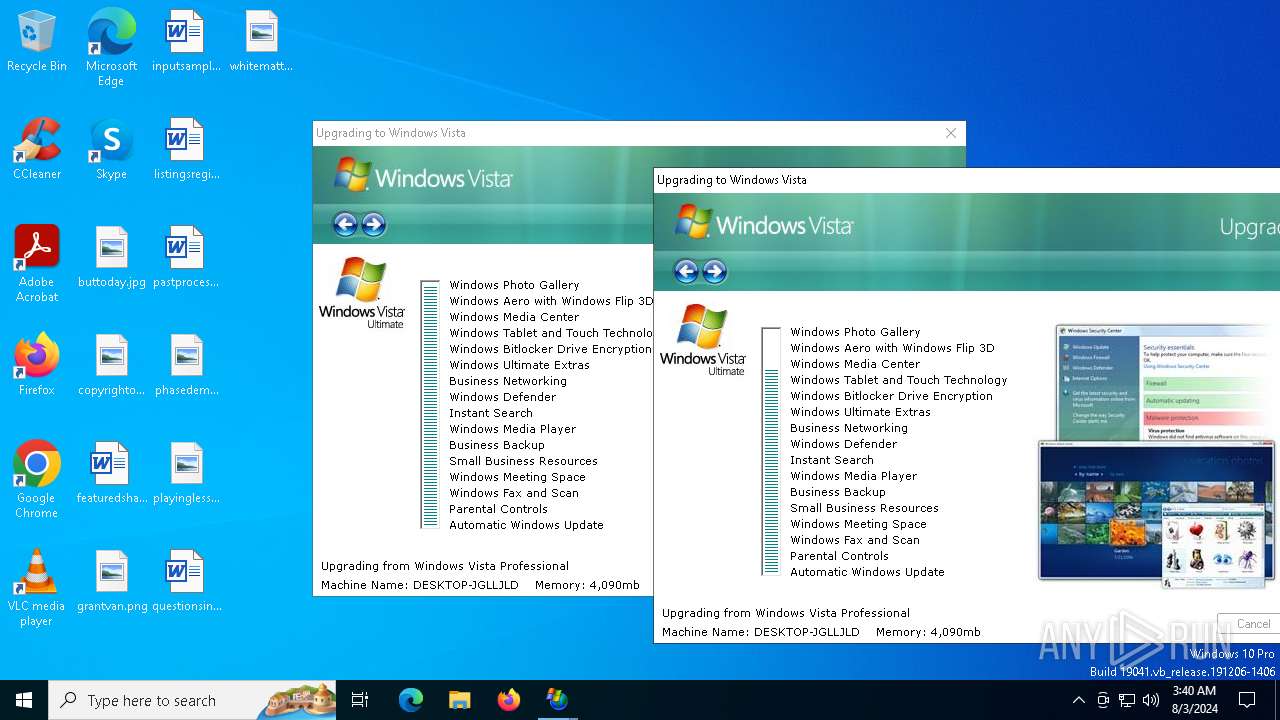Screen dimensions: 1280x720
Task: Click 'Windows Media Center' in front window
Action: [x=855, y=364]
